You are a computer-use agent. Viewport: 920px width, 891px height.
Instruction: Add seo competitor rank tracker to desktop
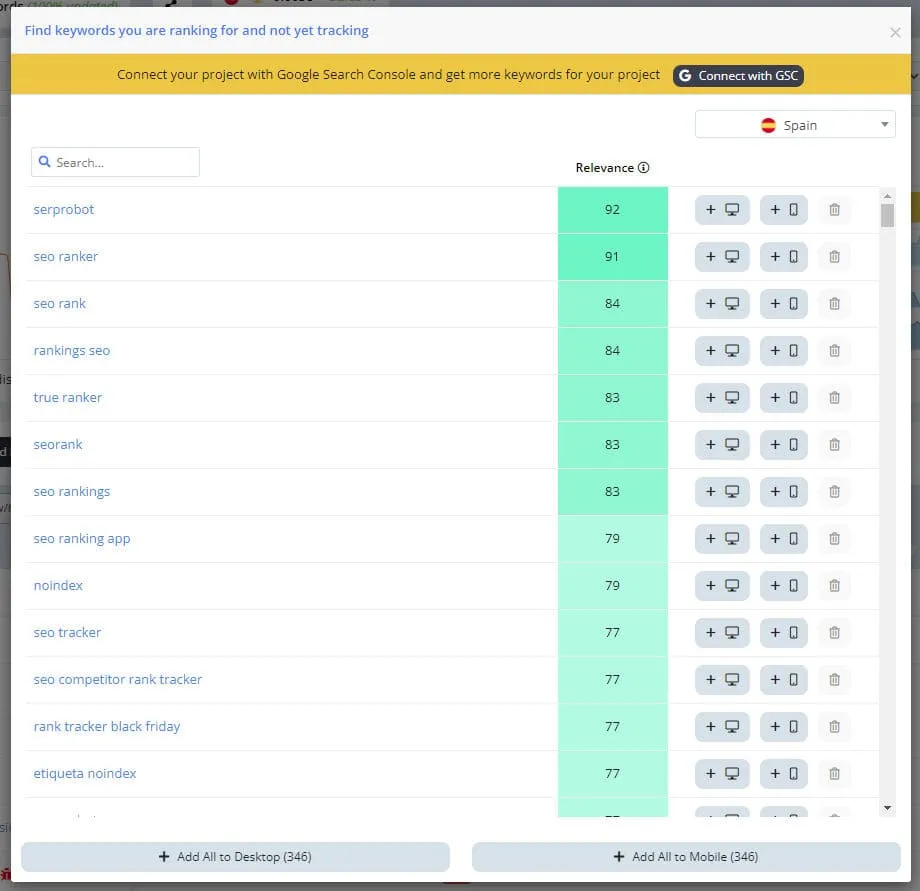click(722, 679)
